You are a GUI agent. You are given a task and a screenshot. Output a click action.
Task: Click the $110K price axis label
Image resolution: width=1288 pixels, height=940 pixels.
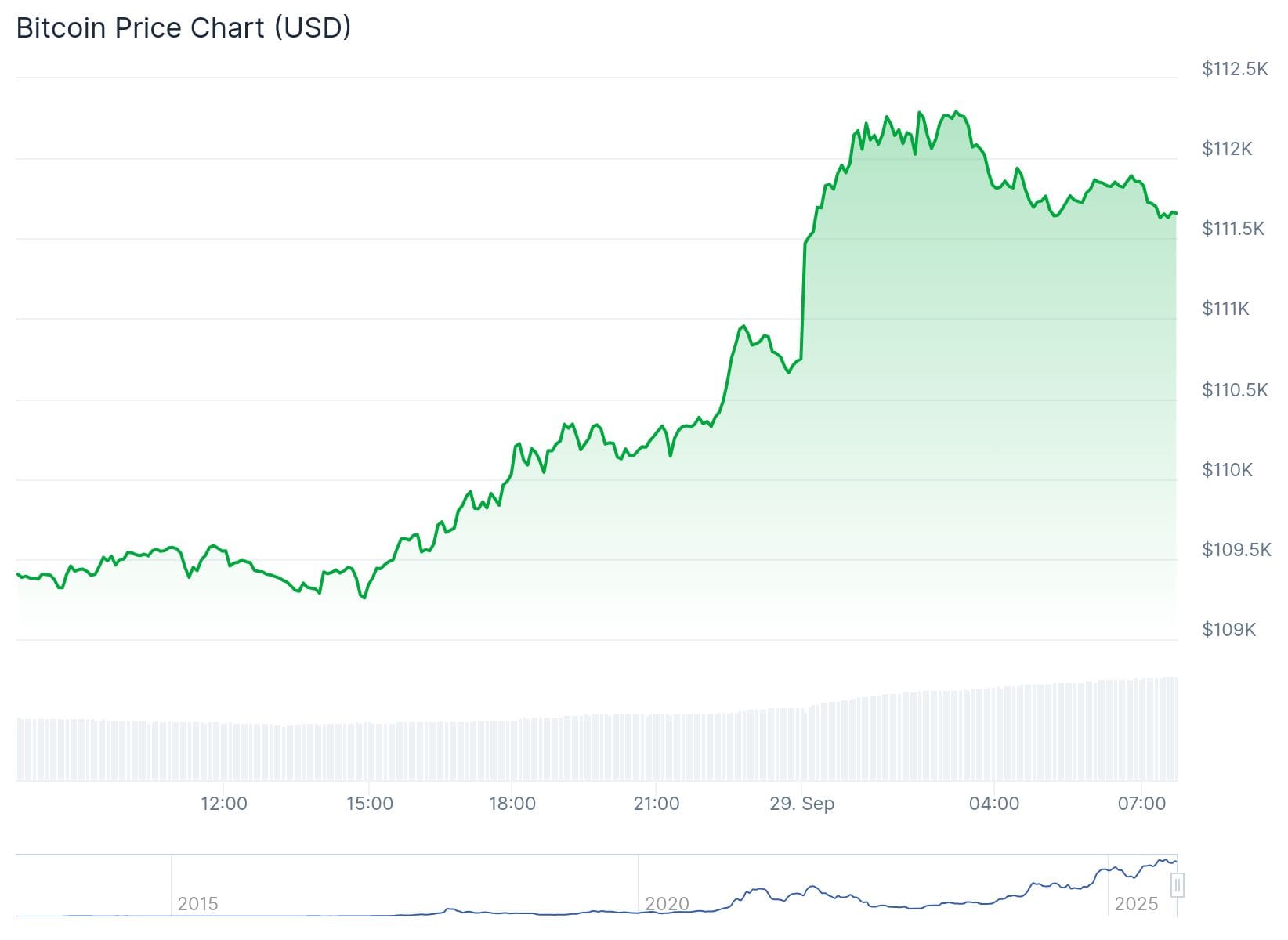point(1227,470)
